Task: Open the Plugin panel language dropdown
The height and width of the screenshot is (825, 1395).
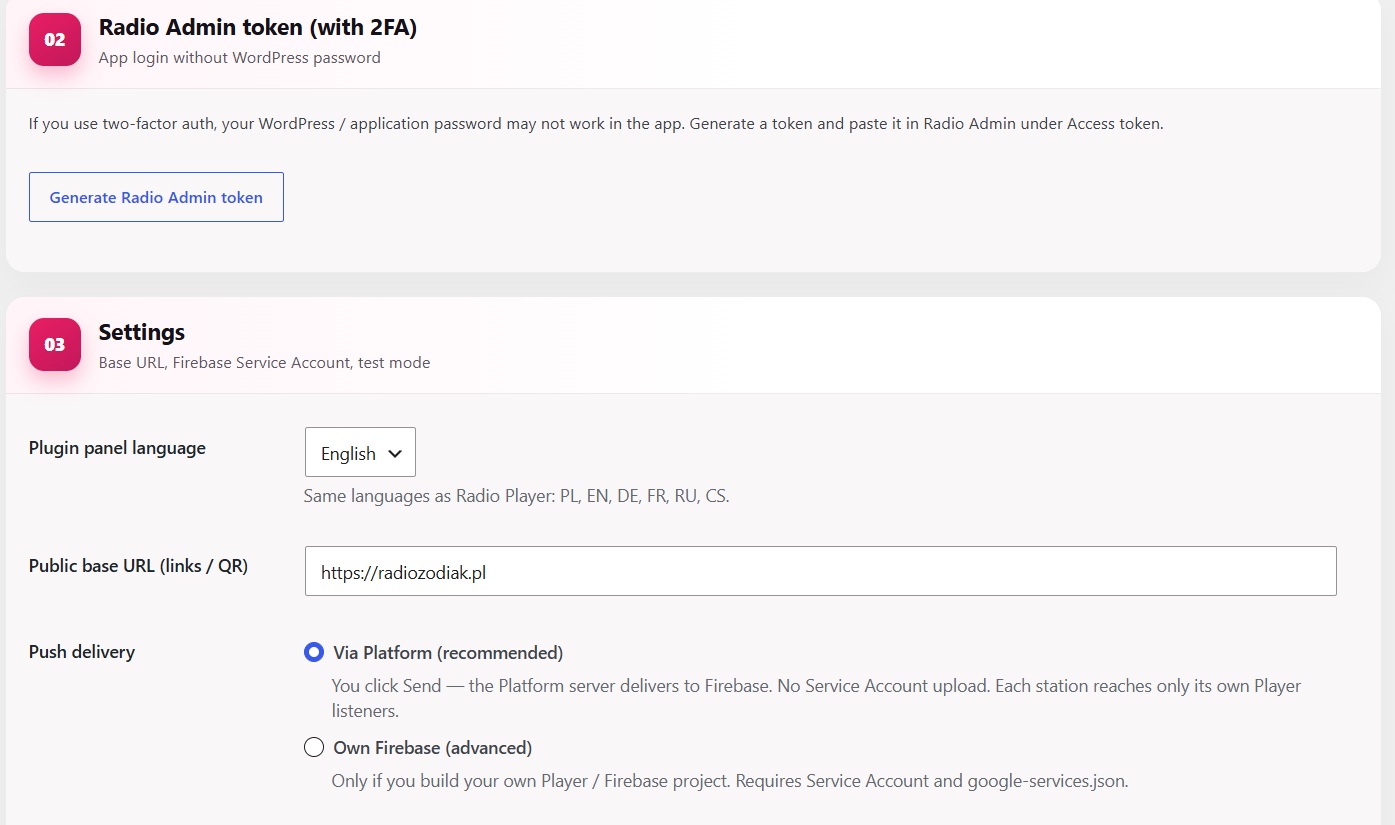Action: point(360,453)
